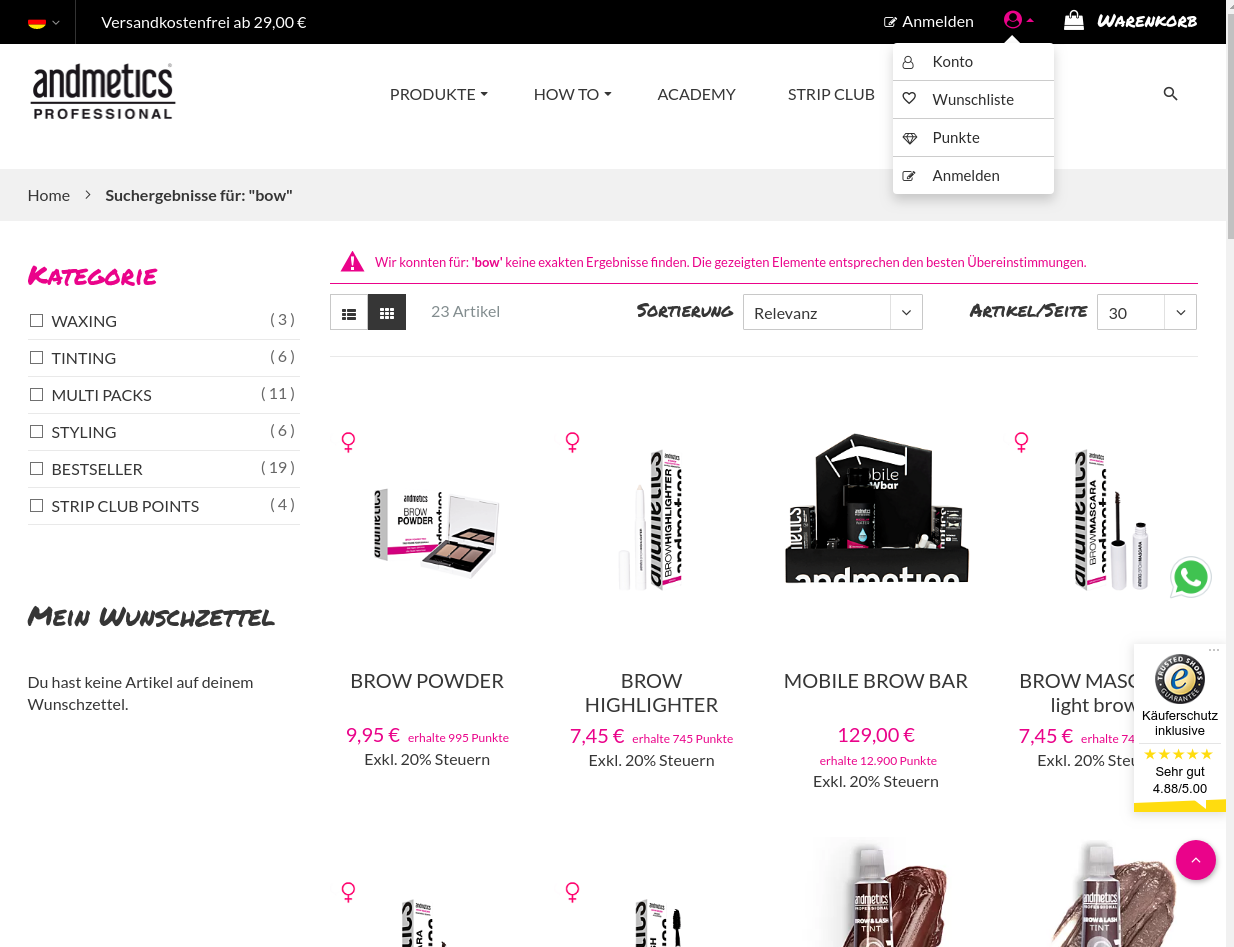The width and height of the screenshot is (1234, 947).
Task: Expand the PRODUKTE navigation menu
Action: [x=439, y=94]
